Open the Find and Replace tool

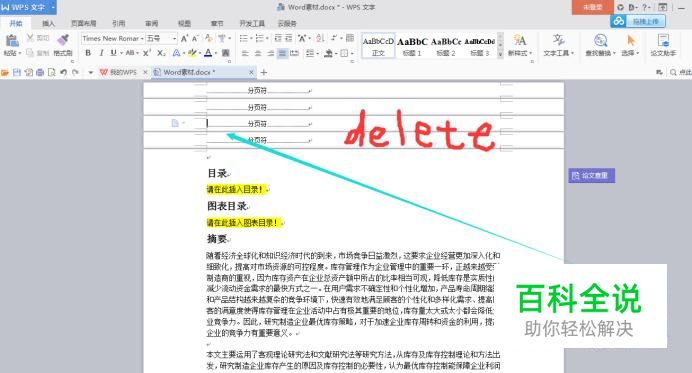point(600,45)
